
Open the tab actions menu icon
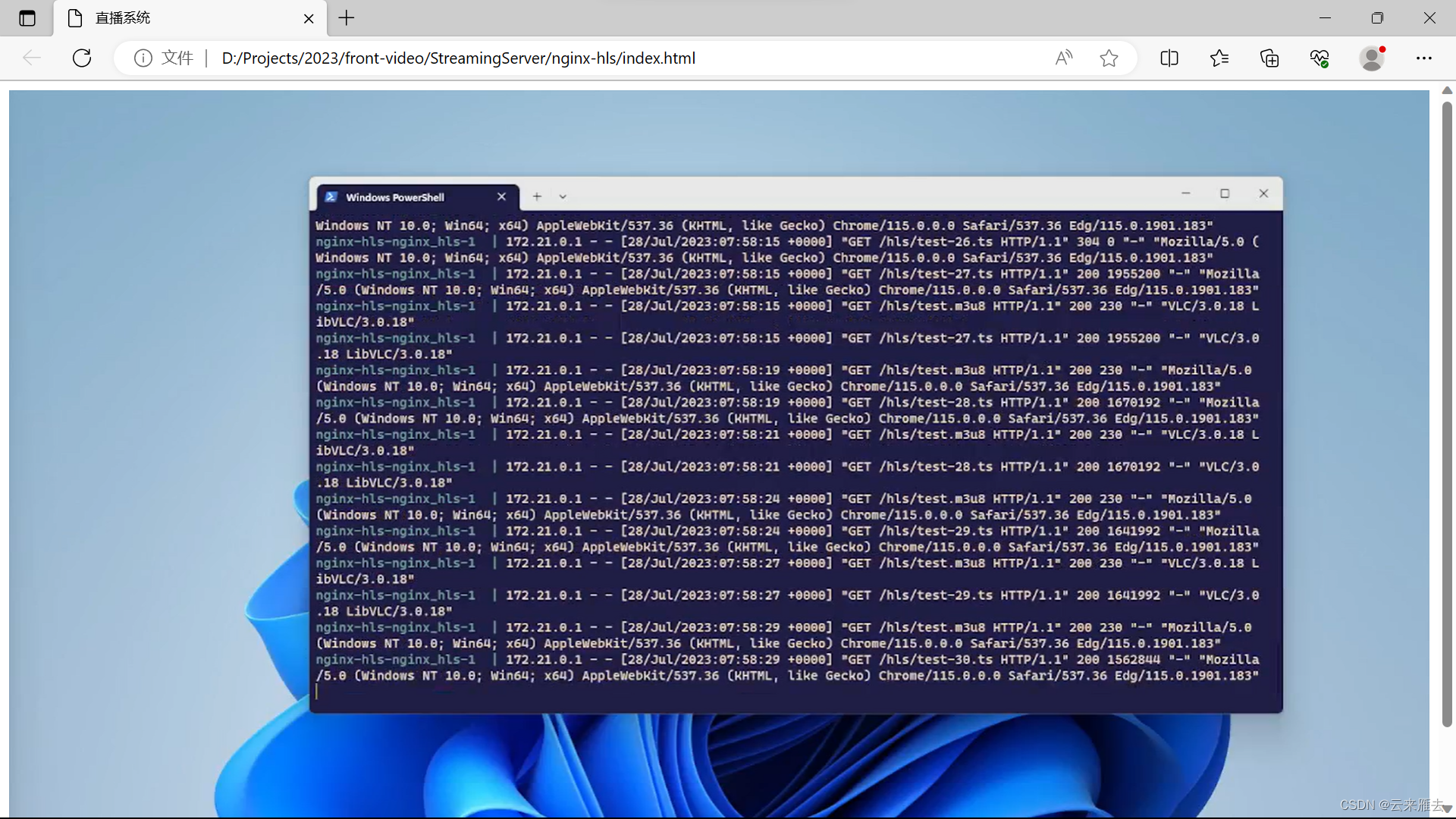(x=27, y=18)
